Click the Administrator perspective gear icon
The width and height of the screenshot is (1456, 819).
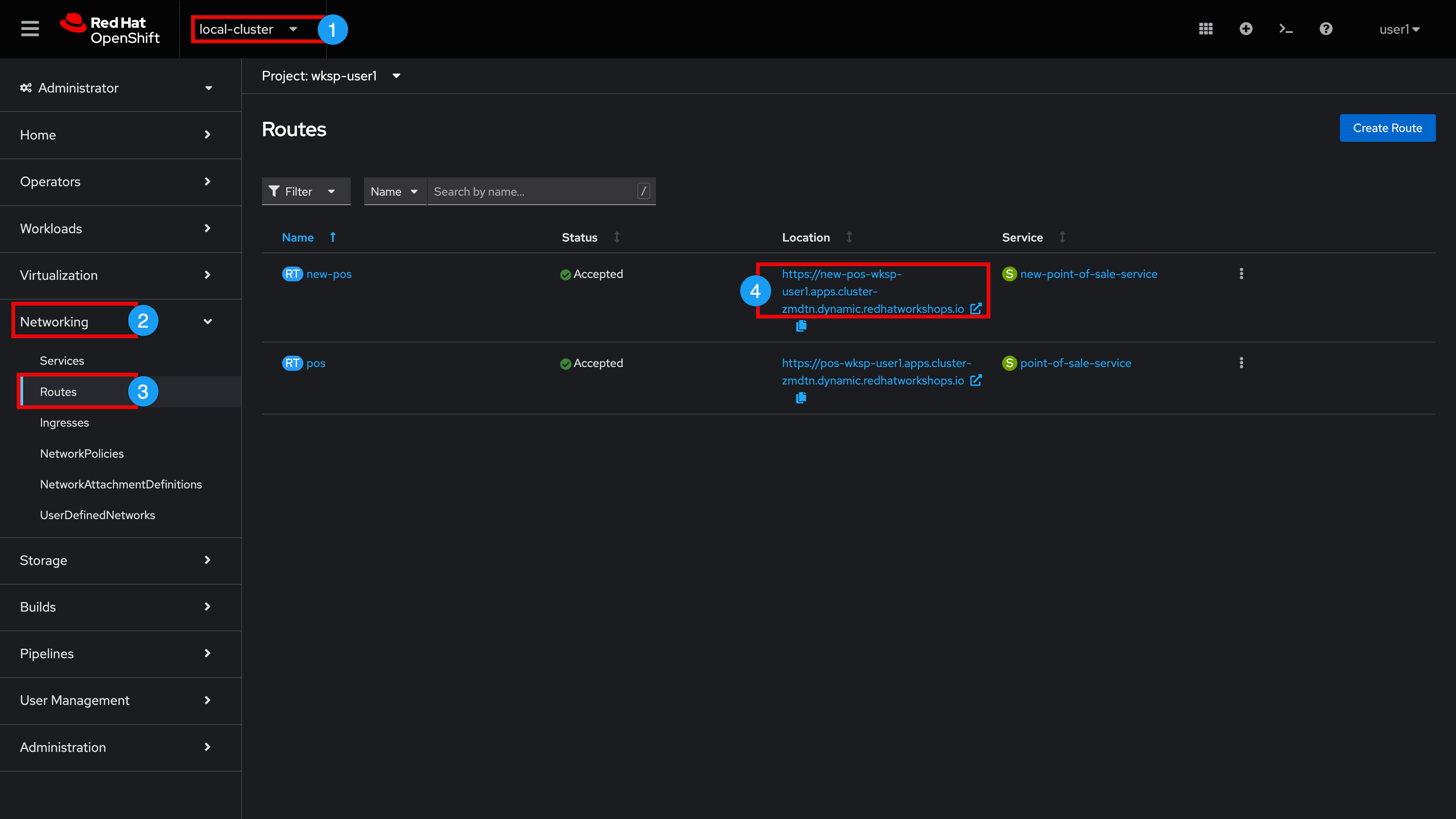[25, 88]
